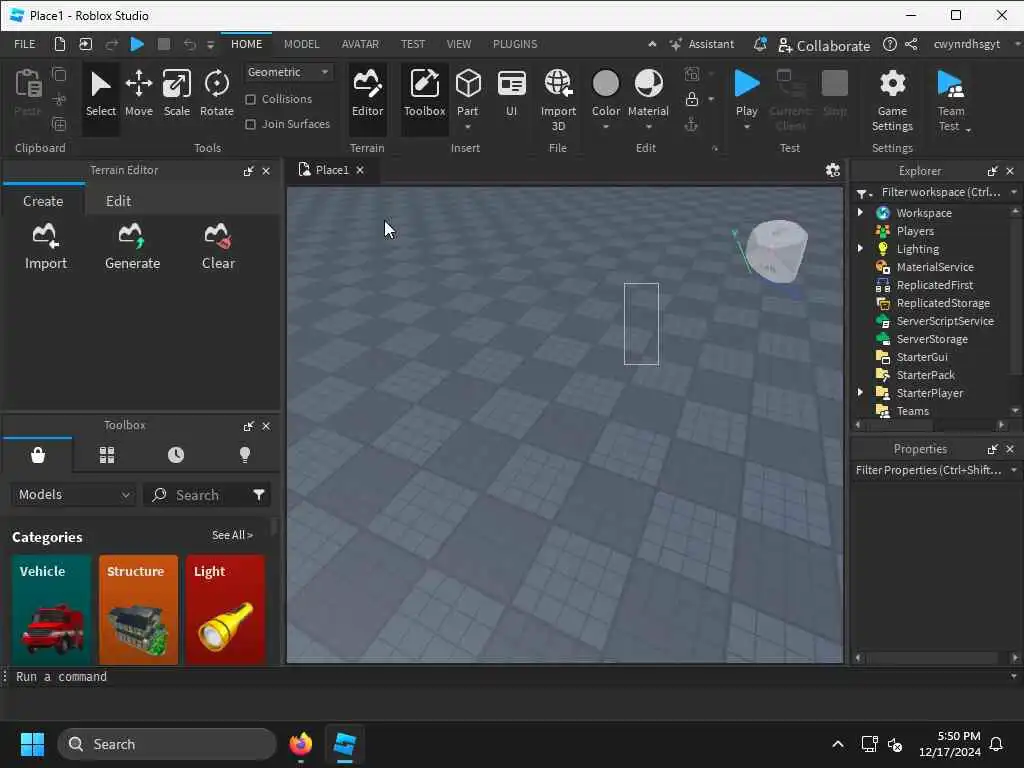1024x768 pixels.
Task: Click the Toolbox Search field
Action: coord(197,495)
